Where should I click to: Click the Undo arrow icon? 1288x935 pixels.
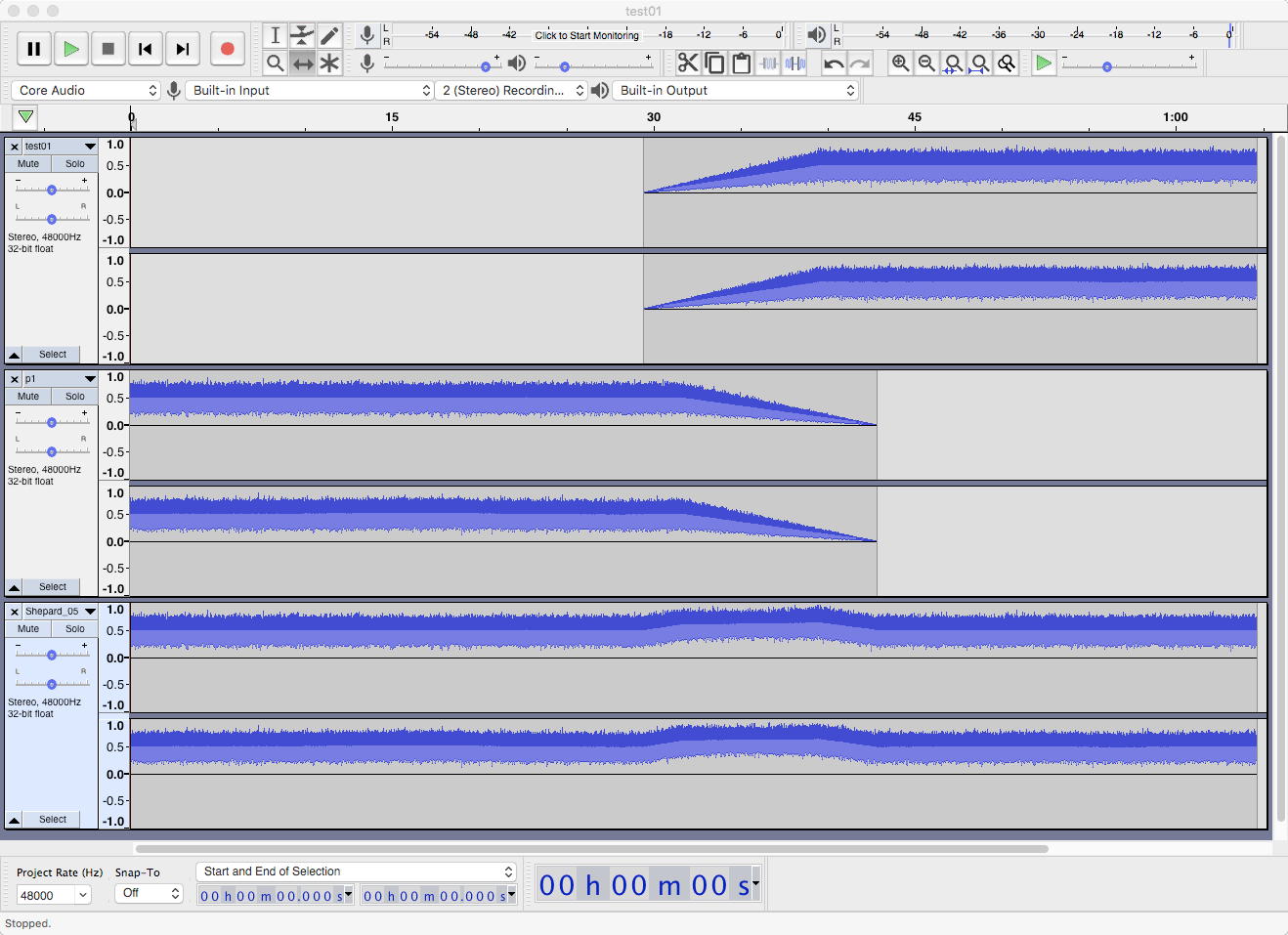(834, 64)
